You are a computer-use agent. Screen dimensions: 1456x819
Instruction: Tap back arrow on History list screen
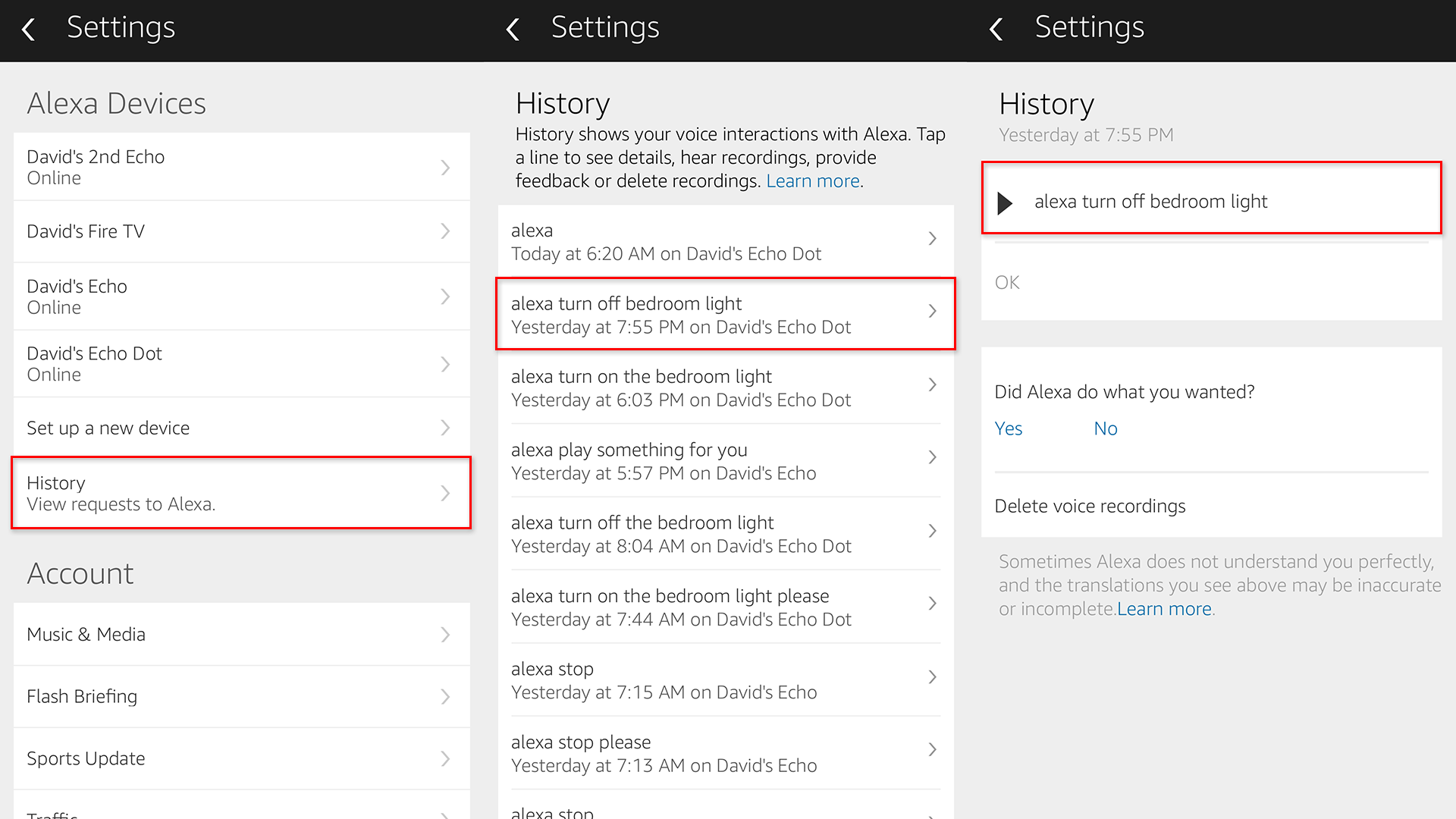point(513,30)
